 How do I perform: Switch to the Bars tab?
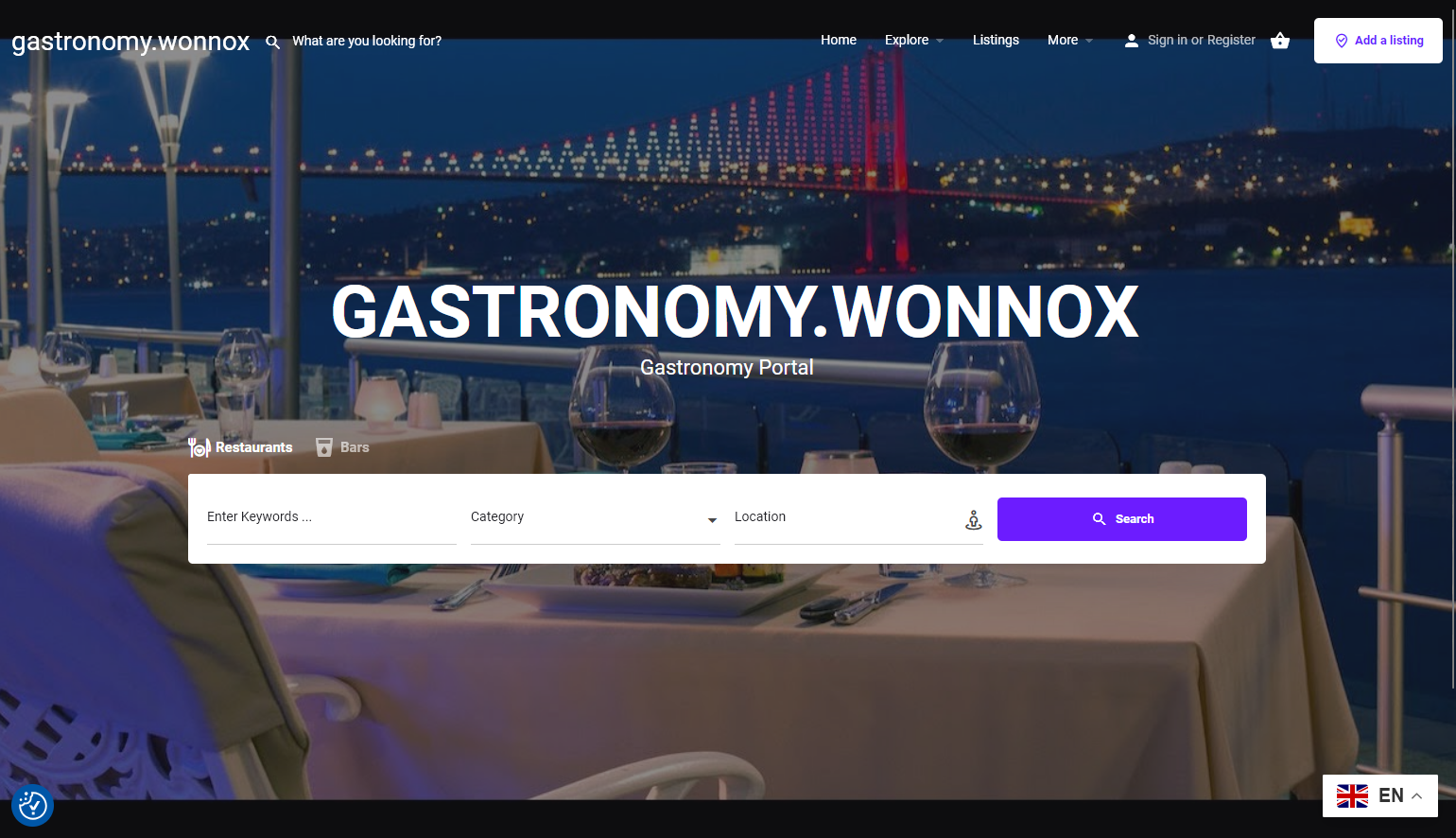tap(342, 447)
